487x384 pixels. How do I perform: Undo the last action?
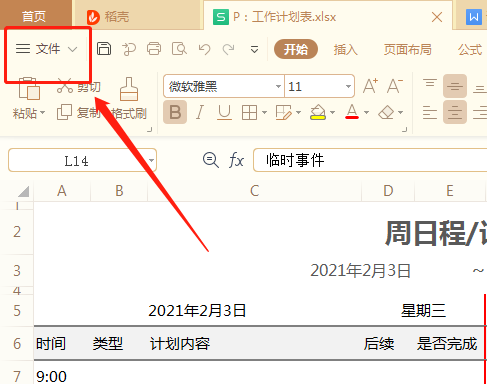(x=204, y=49)
